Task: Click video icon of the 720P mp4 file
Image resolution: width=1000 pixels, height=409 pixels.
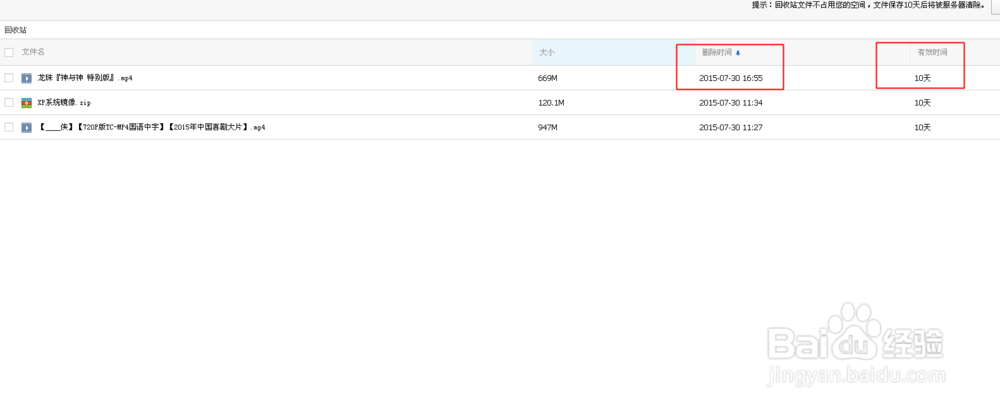Action: point(27,128)
